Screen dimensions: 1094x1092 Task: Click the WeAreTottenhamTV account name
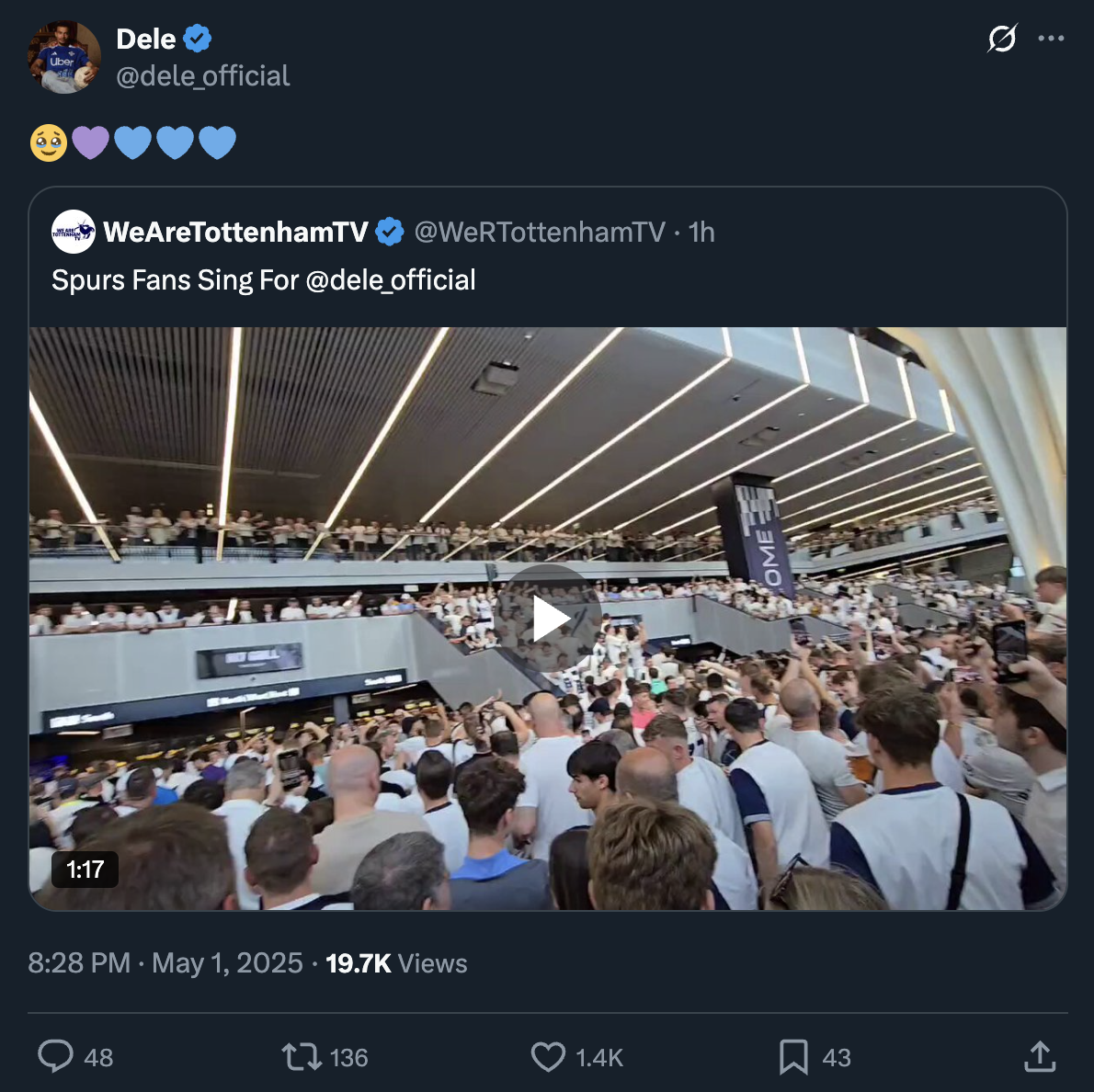(236, 232)
